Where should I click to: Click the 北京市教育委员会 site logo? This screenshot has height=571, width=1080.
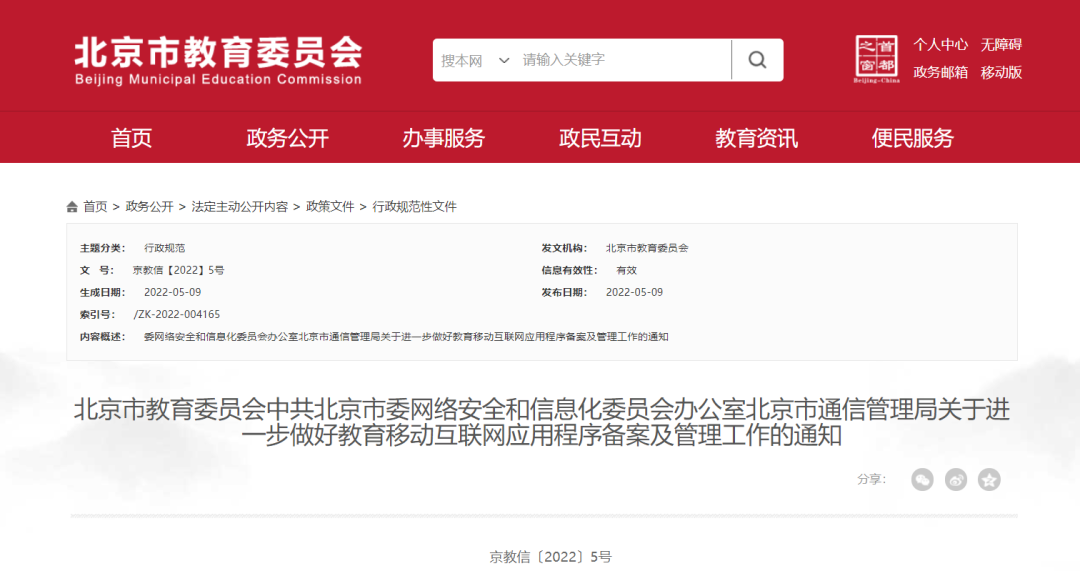pyautogui.click(x=218, y=60)
